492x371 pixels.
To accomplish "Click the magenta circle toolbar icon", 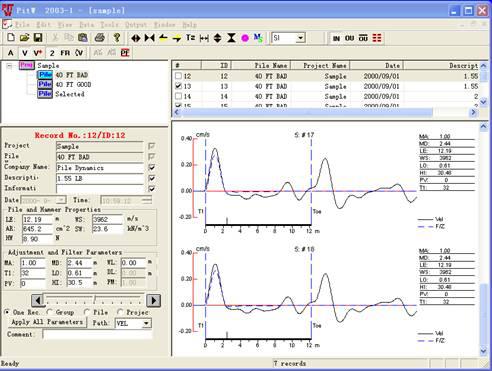I will [245, 38].
